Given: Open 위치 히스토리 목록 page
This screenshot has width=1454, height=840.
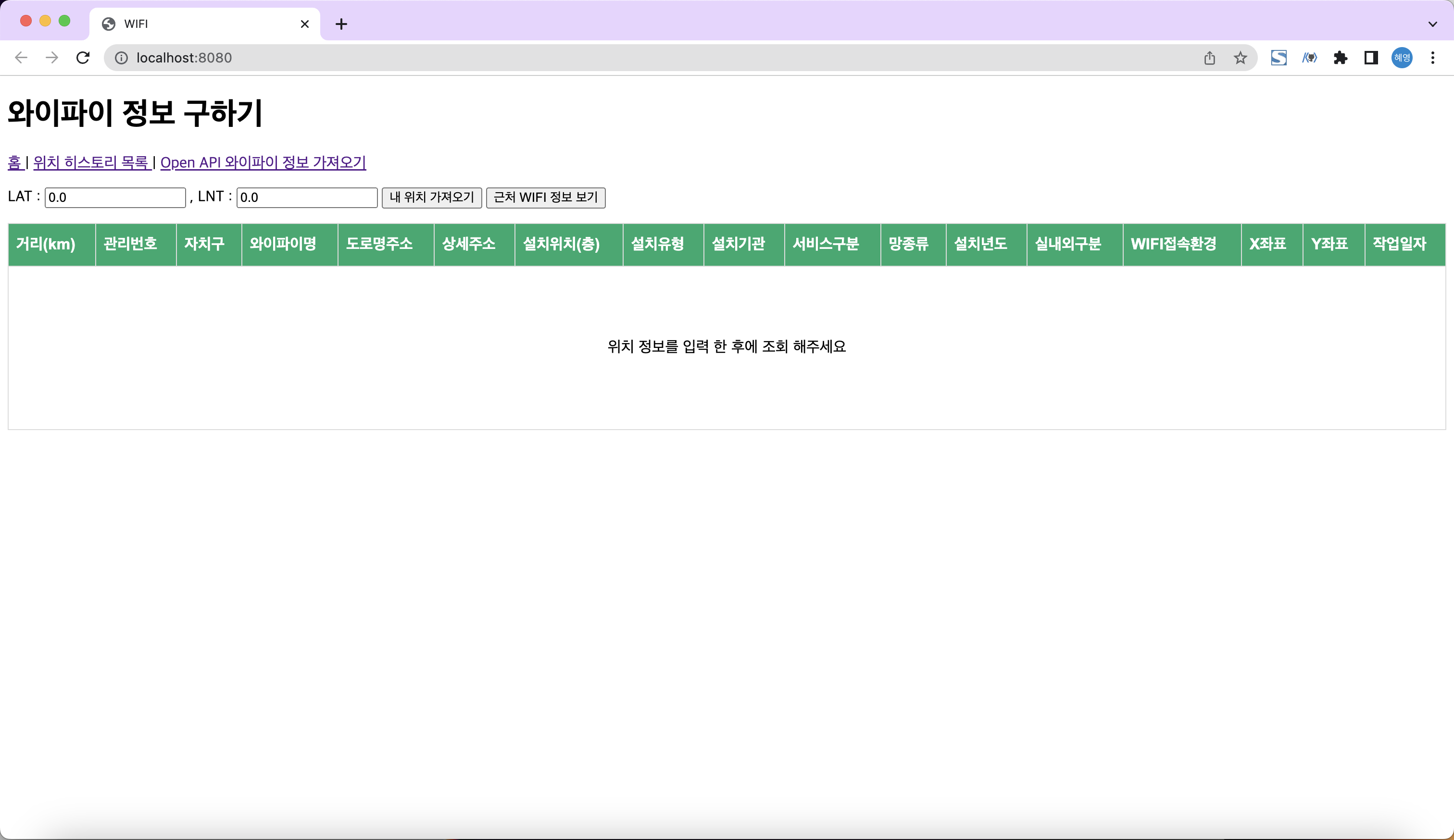Looking at the screenshot, I should 90,162.
